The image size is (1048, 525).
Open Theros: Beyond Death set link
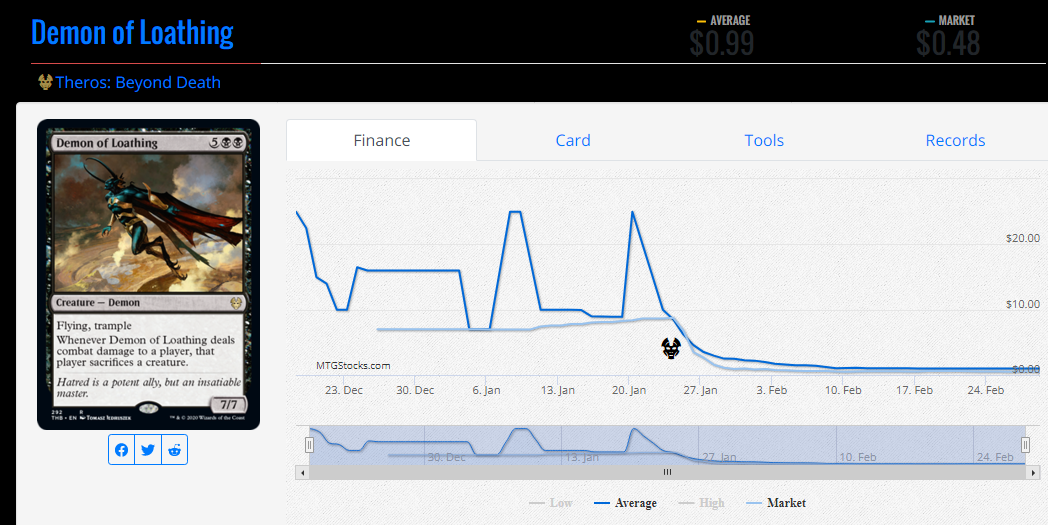[138, 82]
